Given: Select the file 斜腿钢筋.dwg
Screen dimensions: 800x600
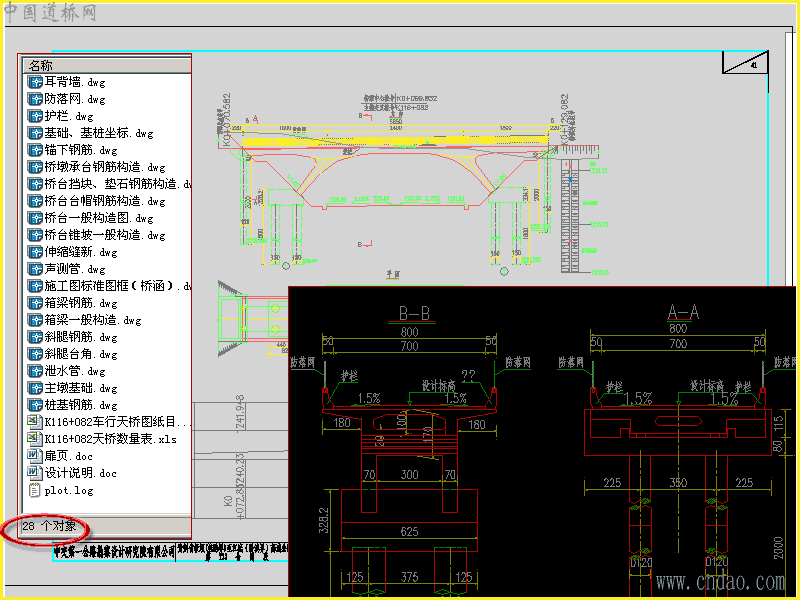Looking at the screenshot, I should (x=81, y=337).
